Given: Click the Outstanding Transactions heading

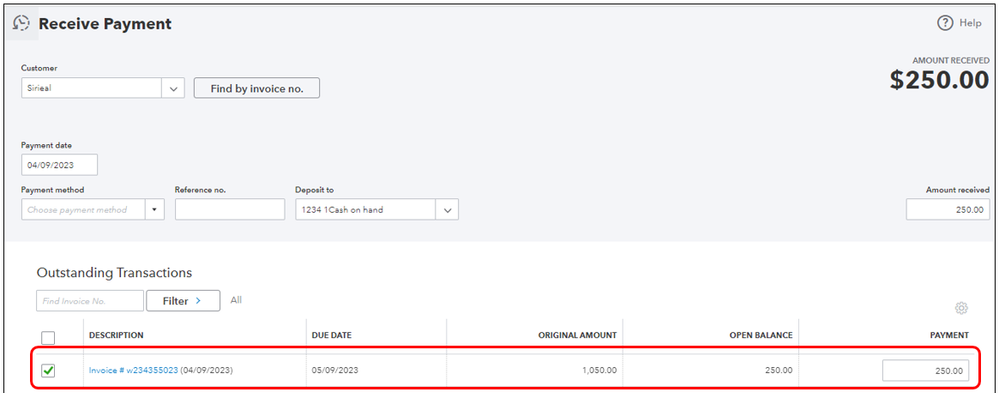Looking at the screenshot, I should point(114,273).
